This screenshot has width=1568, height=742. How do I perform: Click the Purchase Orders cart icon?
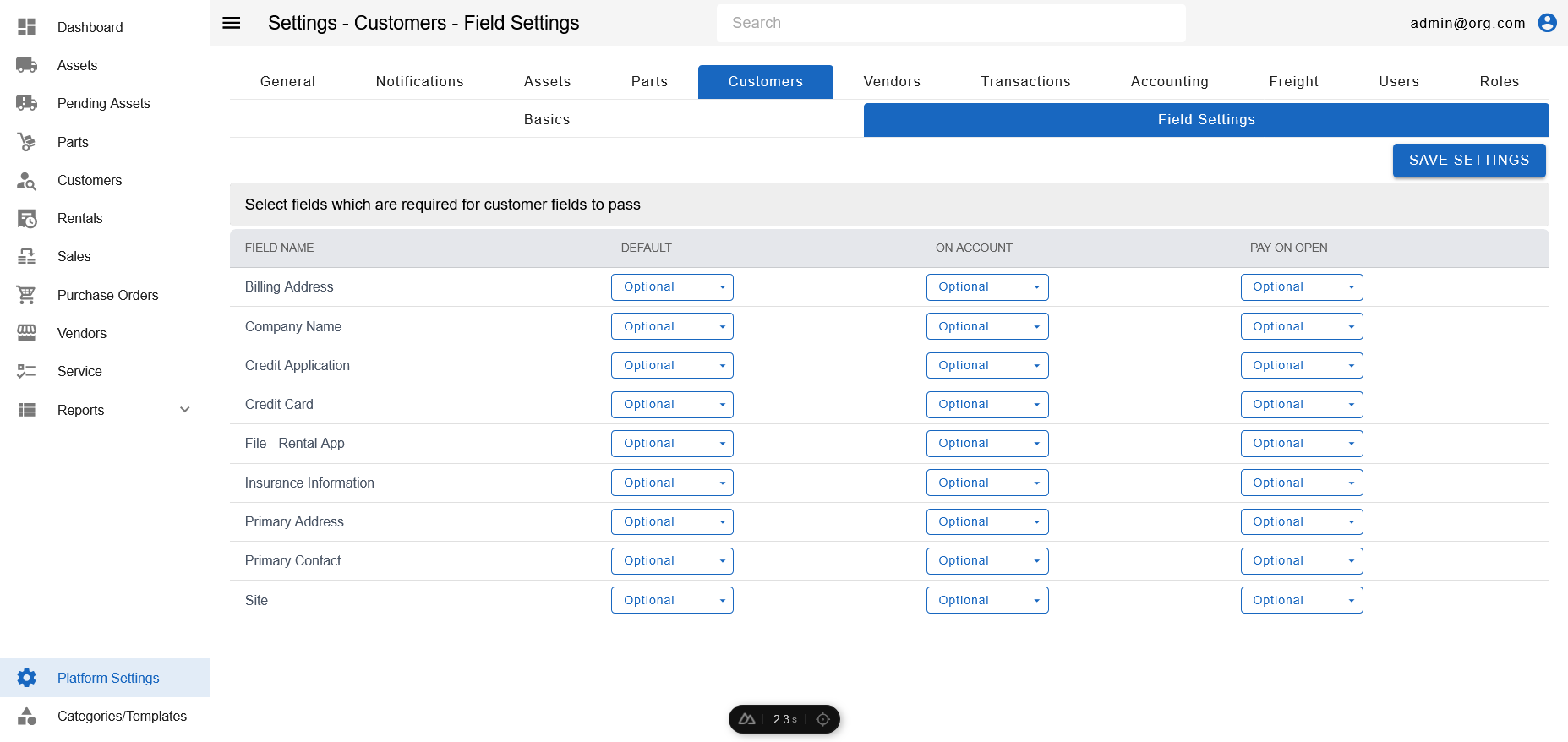(27, 295)
